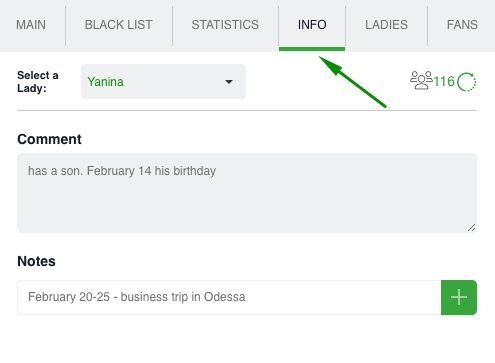Click the circular refresh icon beside 116
The image size is (495, 363).
467,82
